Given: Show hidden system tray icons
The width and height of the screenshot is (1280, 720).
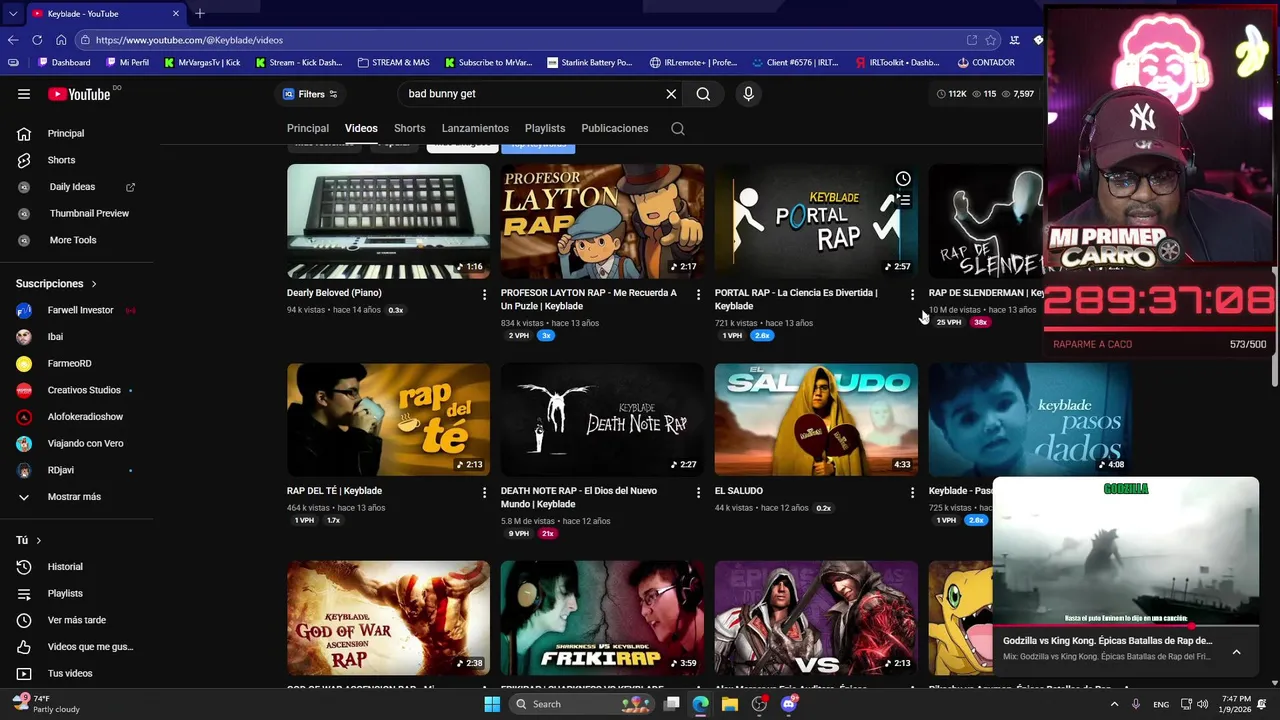Looking at the screenshot, I should tap(1114, 704).
